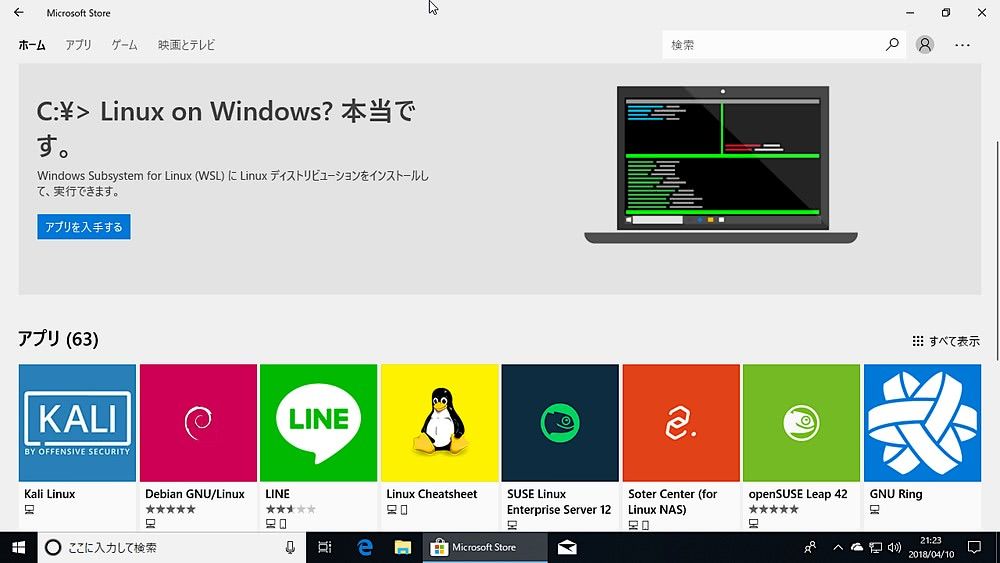Click the Debian GNU/Linux title text
Screen dimensions: 1000x563
tap(195, 494)
